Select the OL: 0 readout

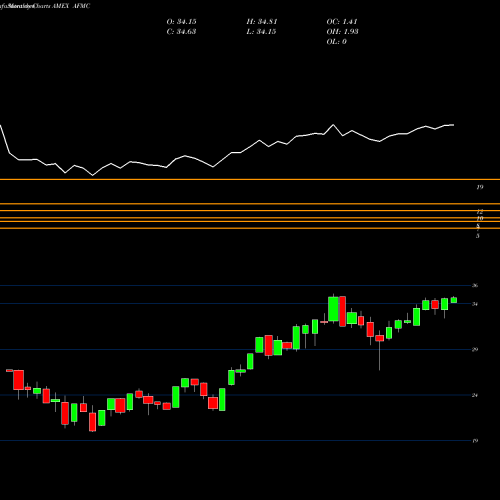point(337,42)
